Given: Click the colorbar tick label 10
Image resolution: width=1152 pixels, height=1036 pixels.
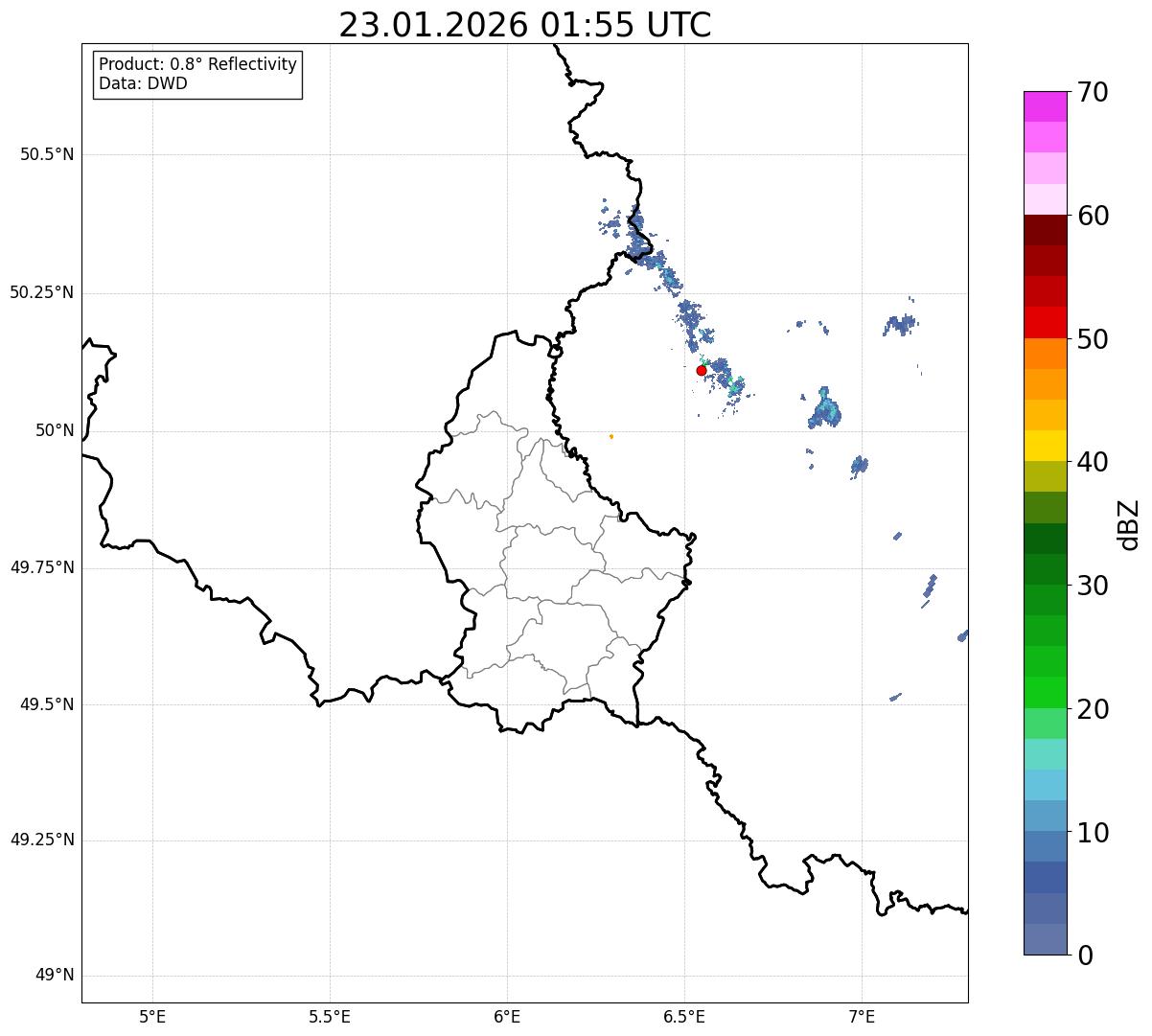Looking at the screenshot, I should [1093, 833].
